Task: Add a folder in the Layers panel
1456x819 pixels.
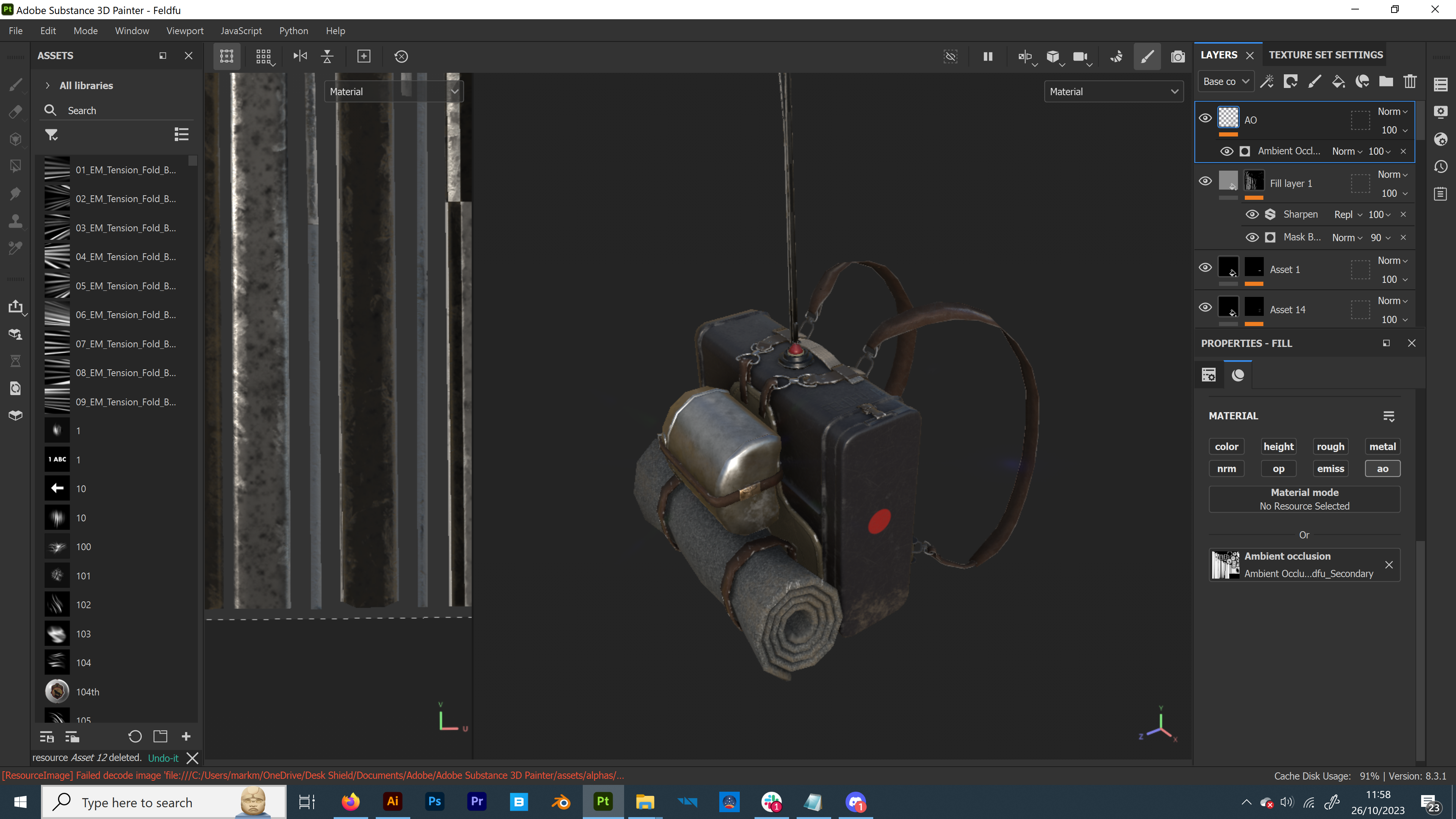Action: pos(1386,82)
